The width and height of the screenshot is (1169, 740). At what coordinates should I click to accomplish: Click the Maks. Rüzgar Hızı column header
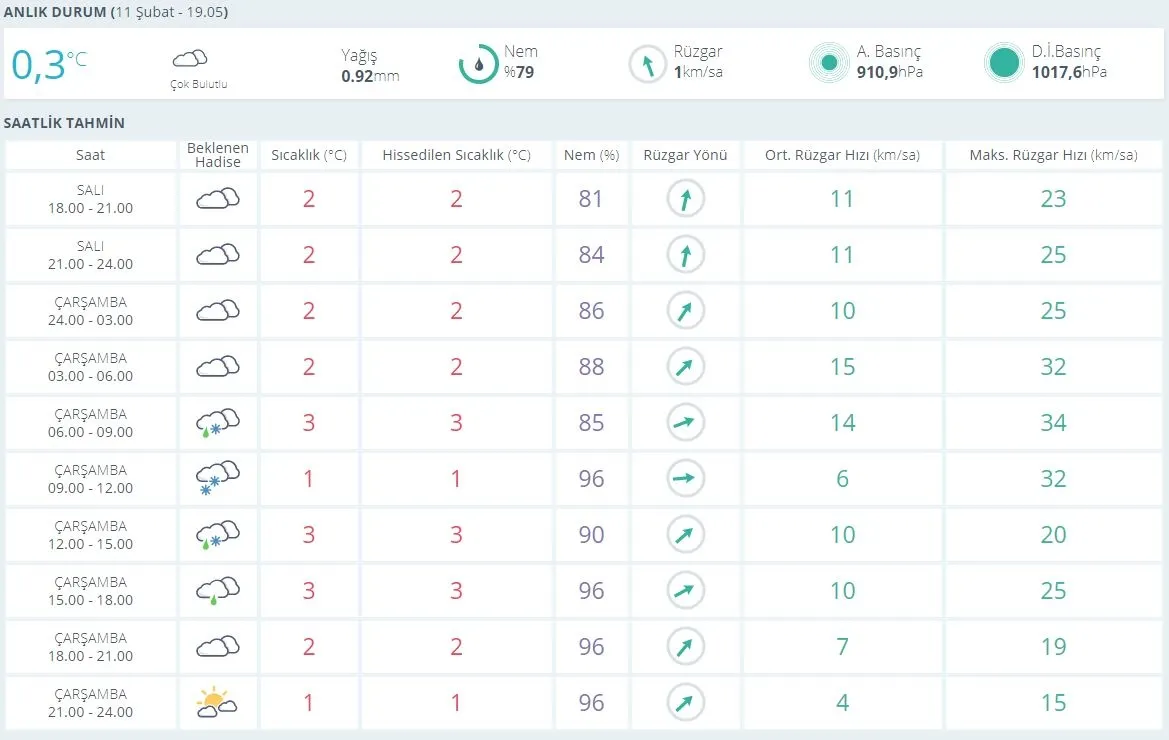[1053, 155]
